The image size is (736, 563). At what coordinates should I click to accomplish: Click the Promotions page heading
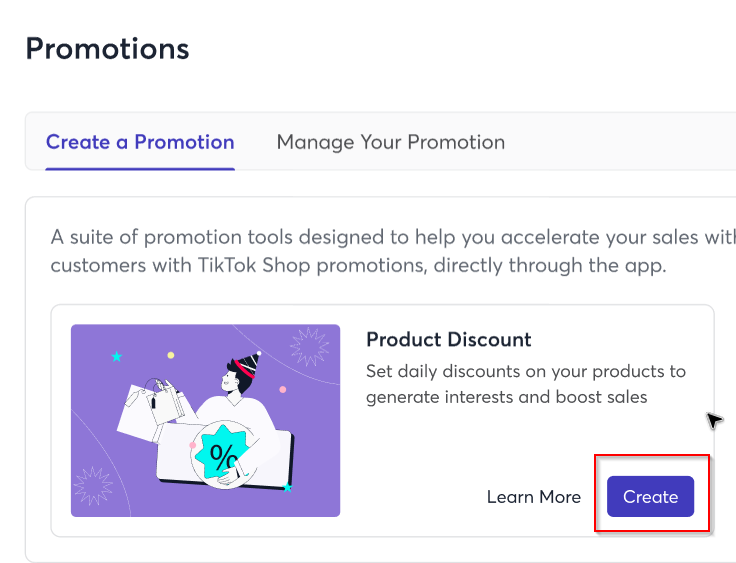click(107, 49)
